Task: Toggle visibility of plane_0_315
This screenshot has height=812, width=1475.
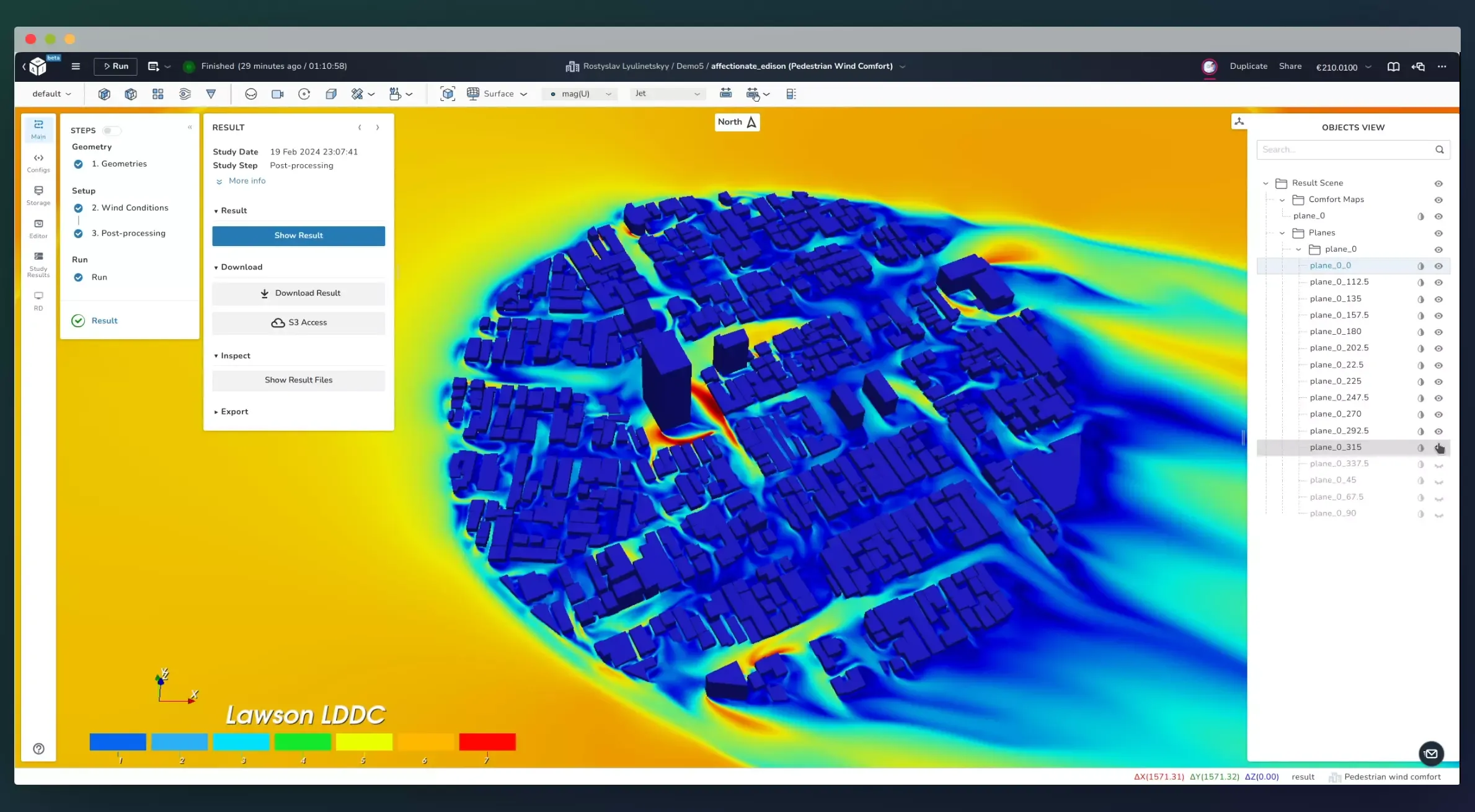Action: coord(1440,447)
